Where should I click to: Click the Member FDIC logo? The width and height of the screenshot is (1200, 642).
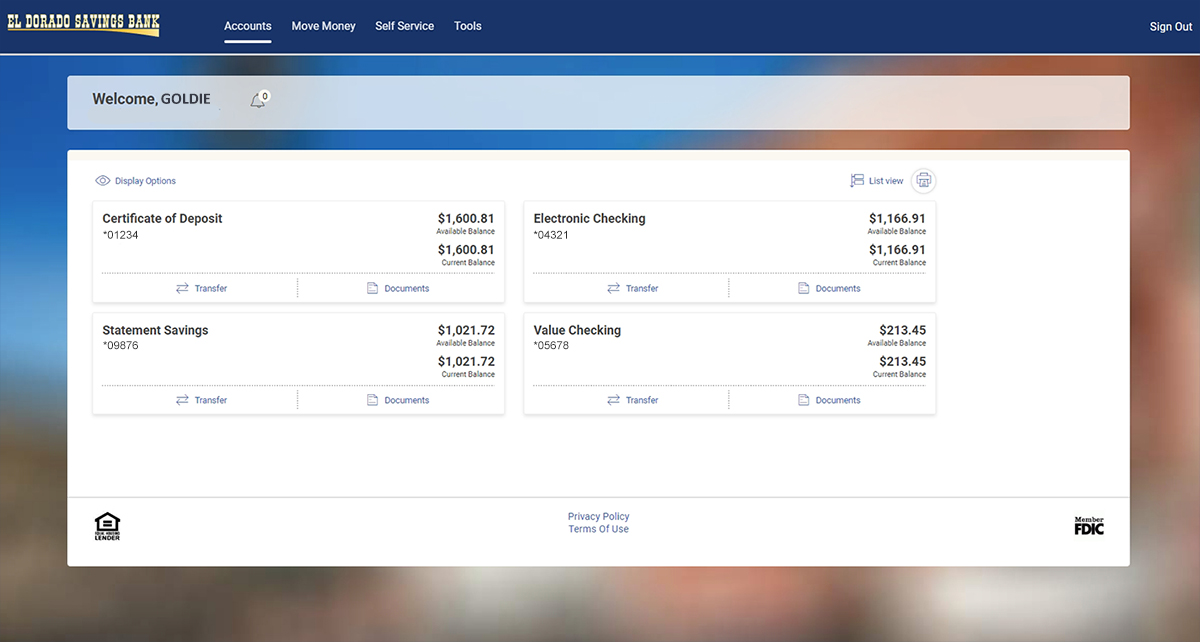[1088, 525]
